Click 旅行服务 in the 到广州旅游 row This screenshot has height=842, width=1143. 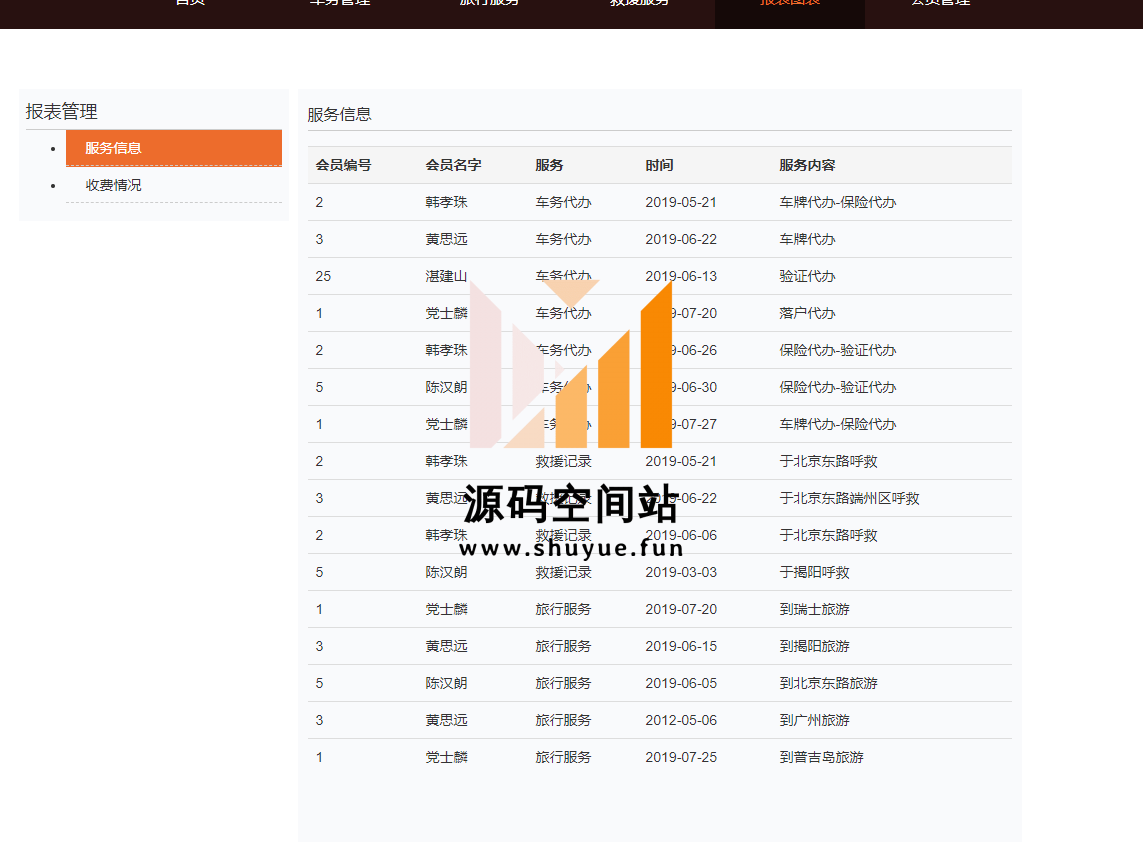[x=563, y=720]
